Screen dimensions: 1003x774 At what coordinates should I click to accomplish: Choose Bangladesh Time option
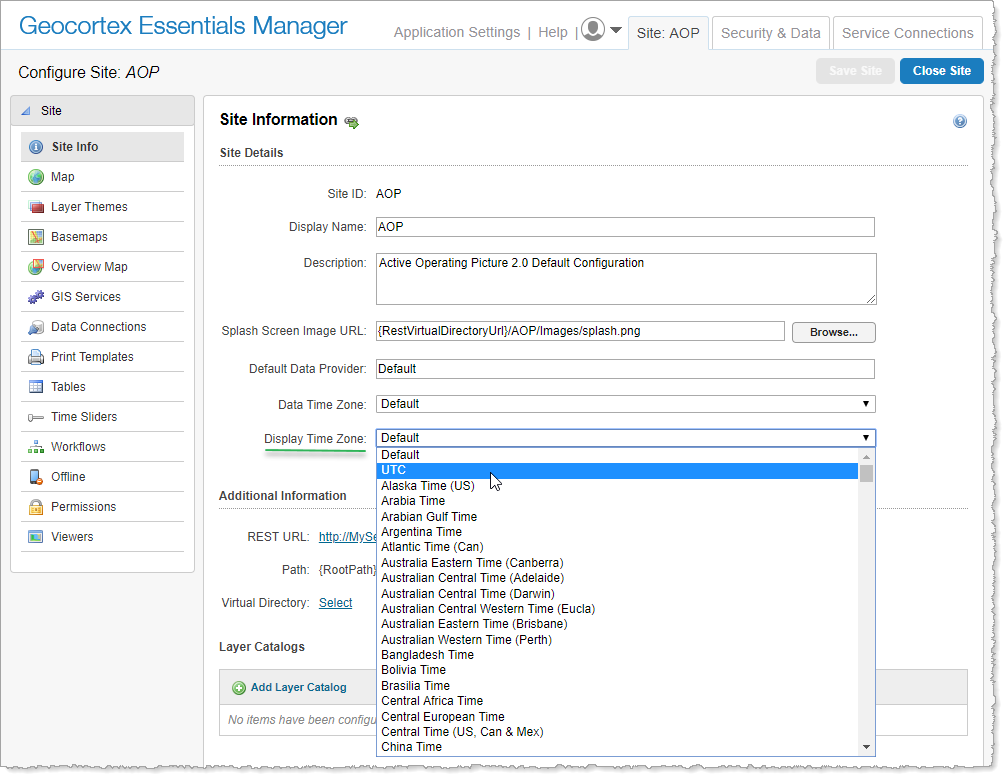pyautogui.click(x=617, y=655)
